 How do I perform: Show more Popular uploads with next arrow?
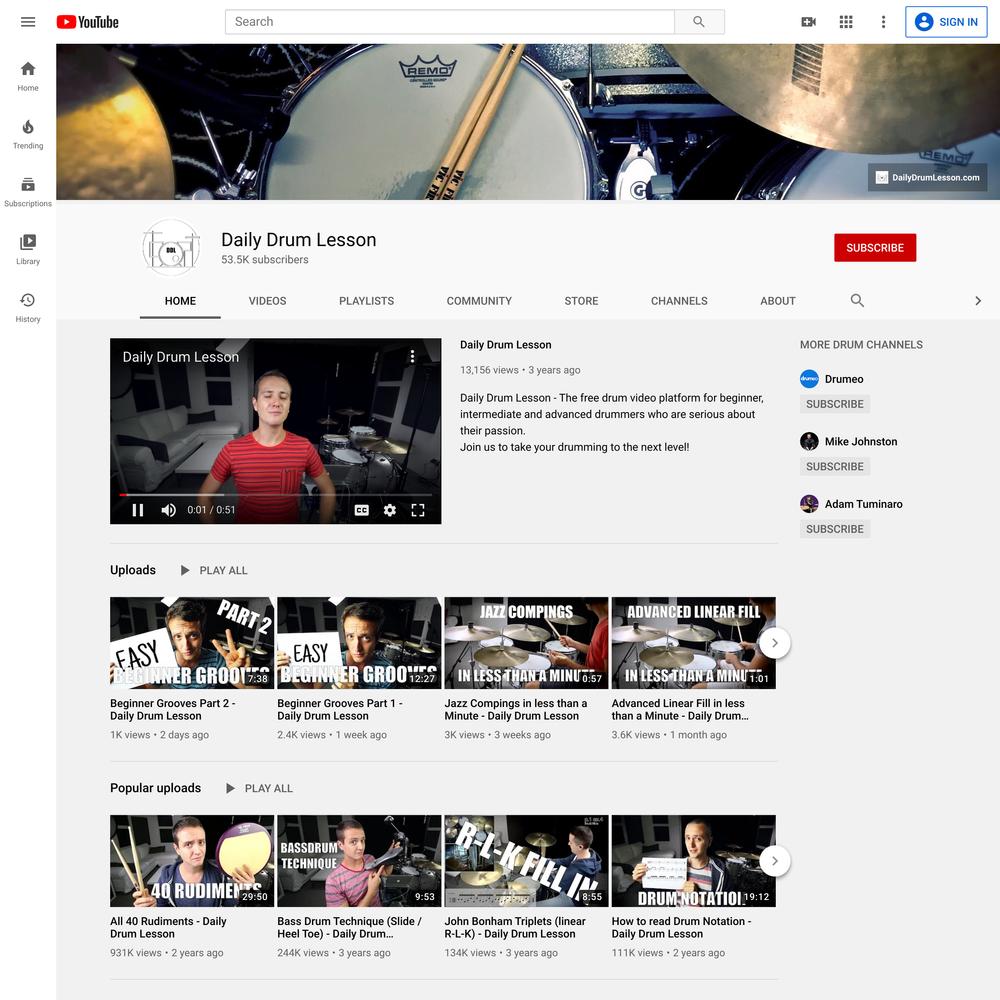point(775,861)
